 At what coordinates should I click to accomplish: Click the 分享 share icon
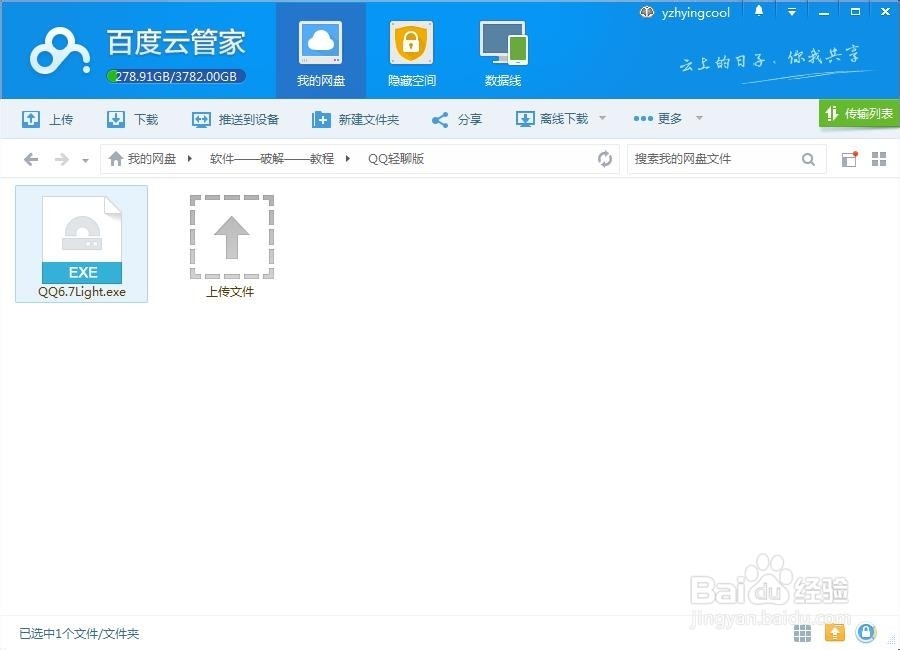click(440, 119)
